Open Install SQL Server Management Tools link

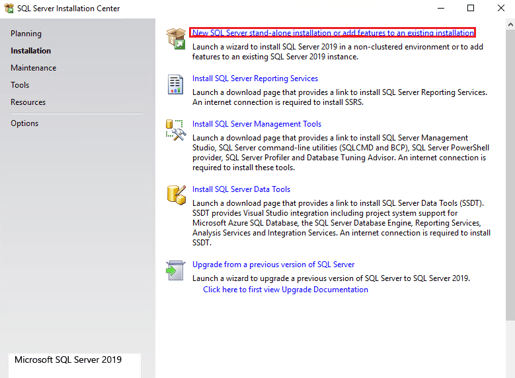[257, 124]
